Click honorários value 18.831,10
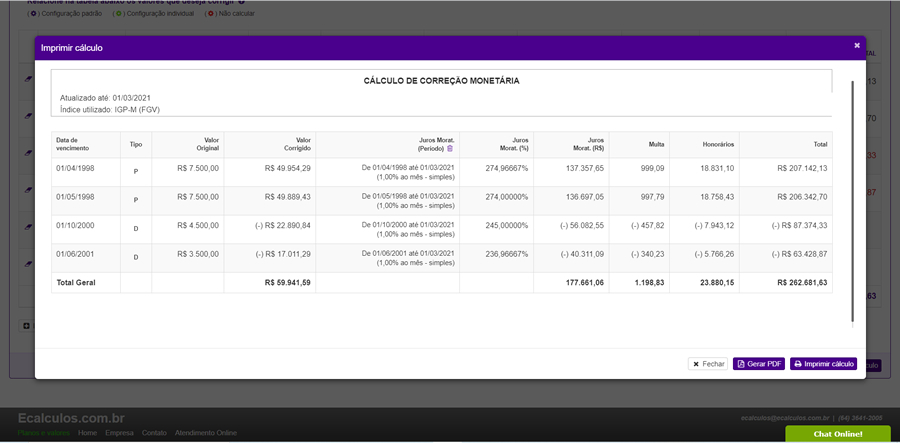 (718, 168)
